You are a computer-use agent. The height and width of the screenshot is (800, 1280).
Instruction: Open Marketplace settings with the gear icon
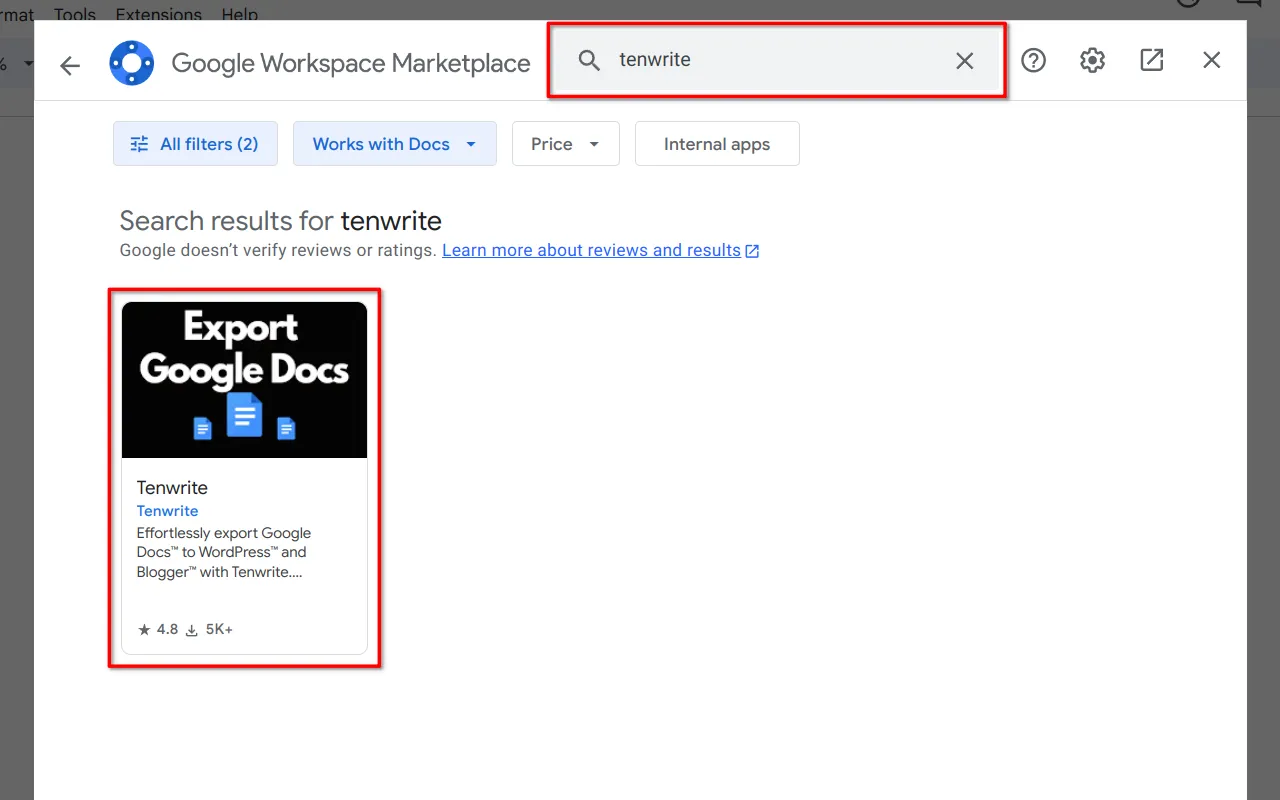pyautogui.click(x=1092, y=60)
